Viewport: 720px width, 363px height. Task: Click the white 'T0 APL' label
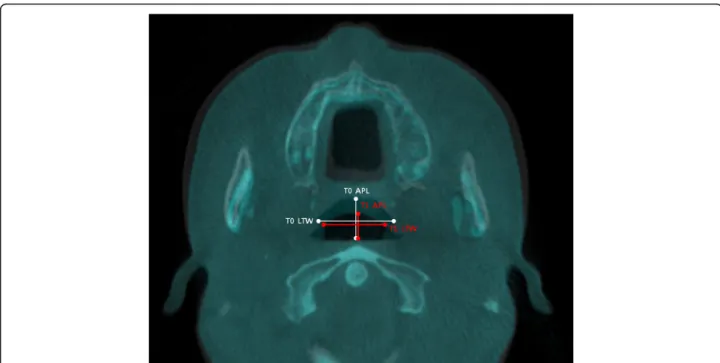[x=356, y=191]
